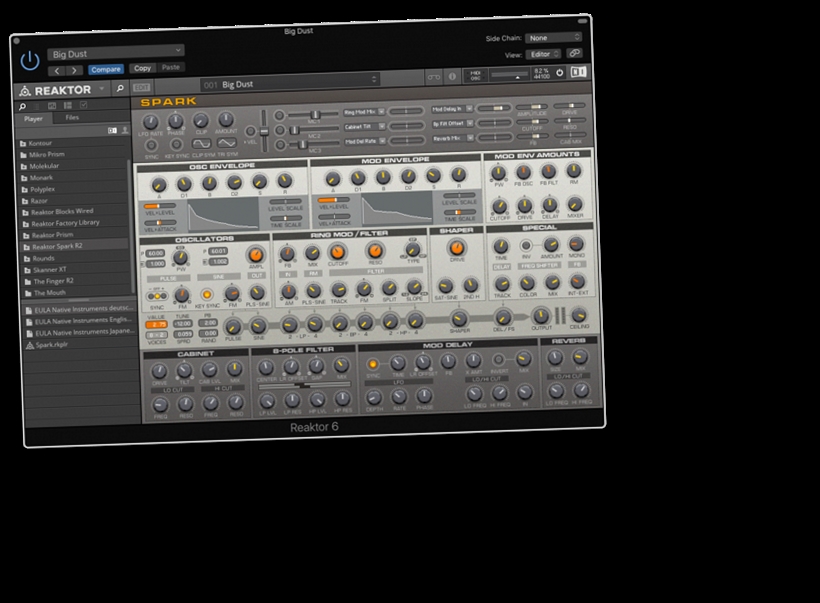
Task: Toggle the oscillator KEY SYNC orange button
Action: pos(207,295)
